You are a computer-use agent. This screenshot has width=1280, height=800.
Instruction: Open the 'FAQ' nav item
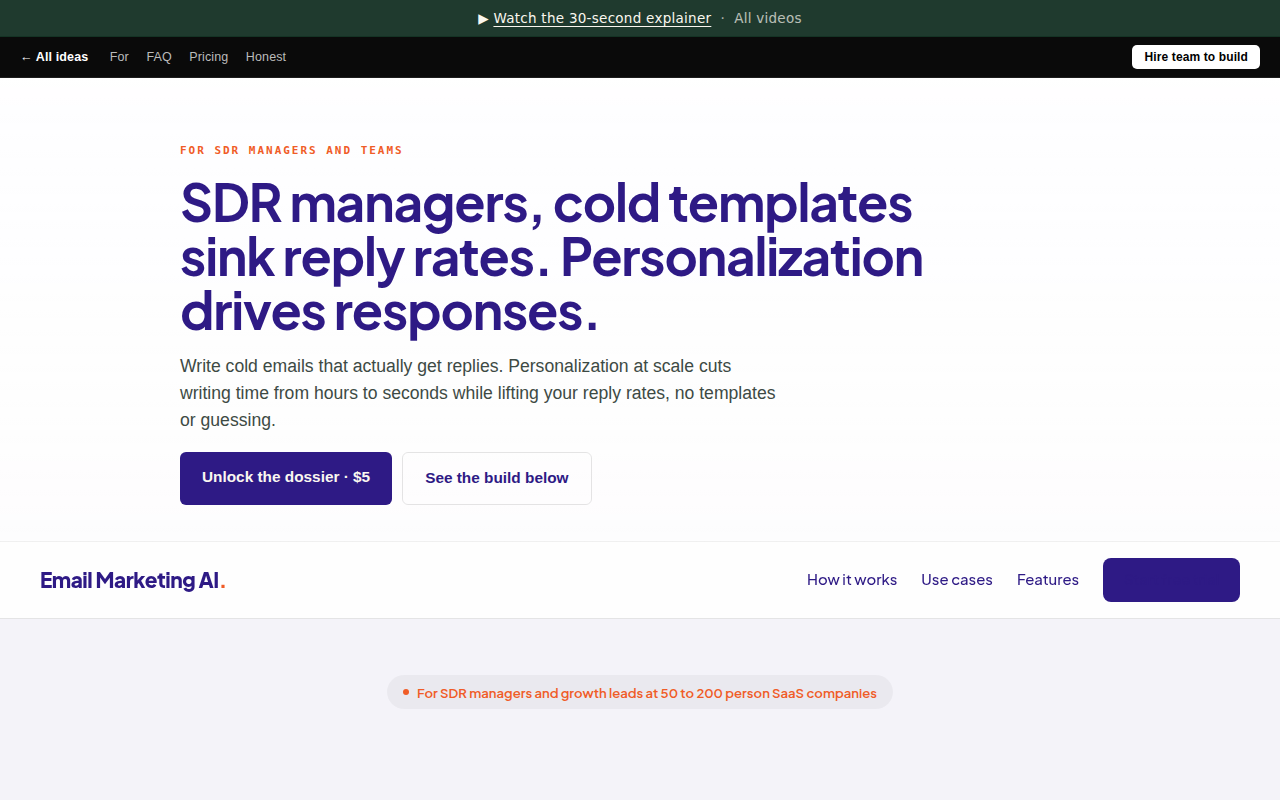[x=159, y=57]
